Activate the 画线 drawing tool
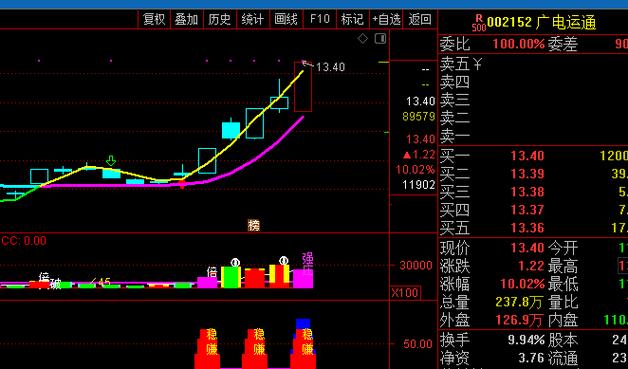This screenshot has height=369, width=628. tap(286, 19)
